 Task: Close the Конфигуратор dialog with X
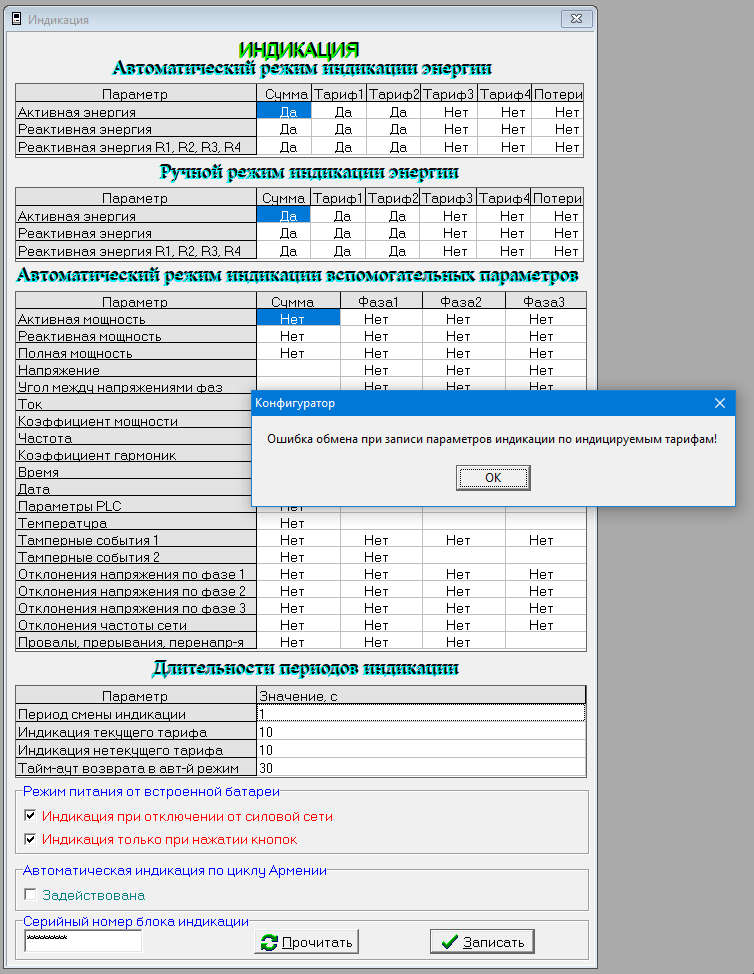[720, 403]
